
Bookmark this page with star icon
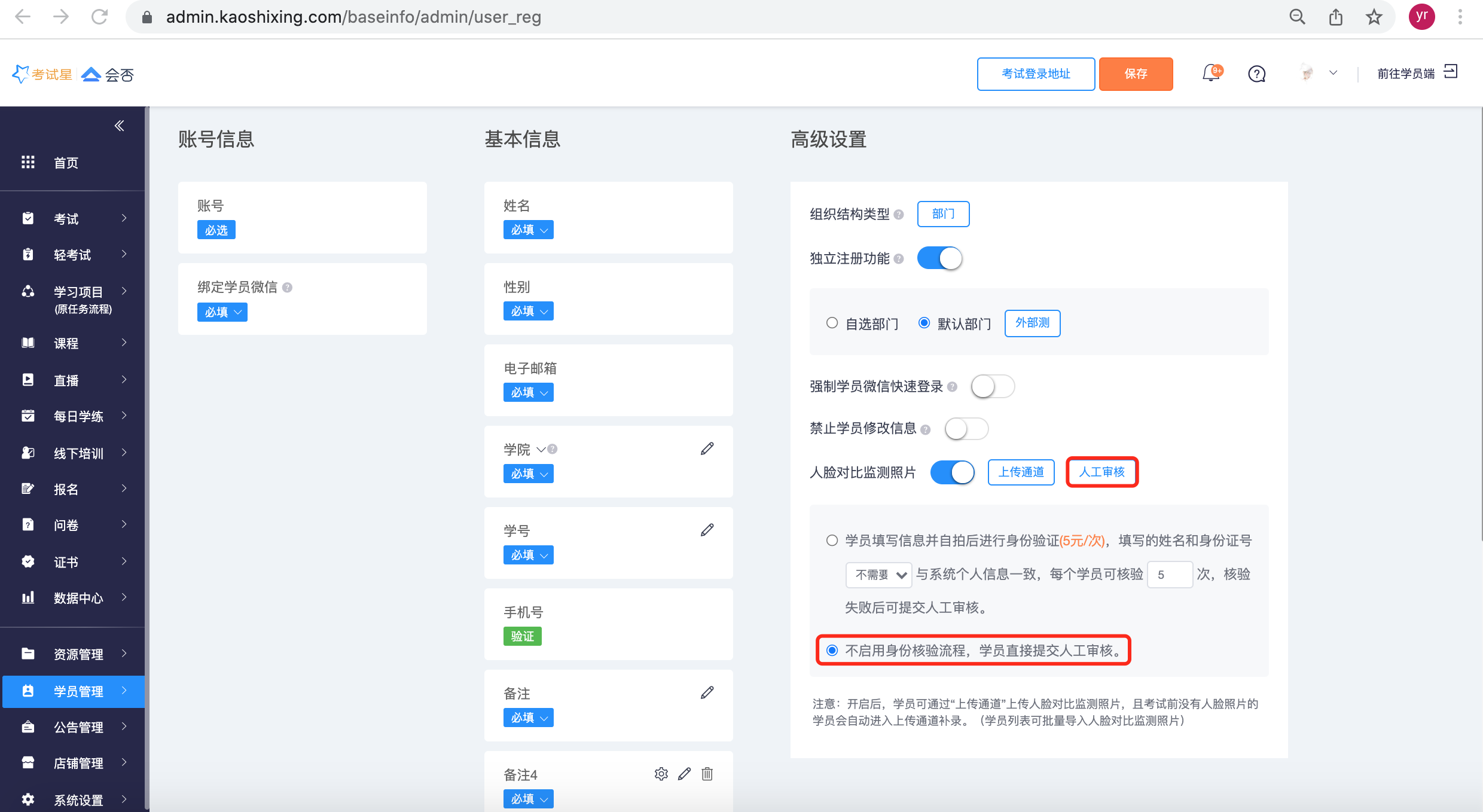1374,17
